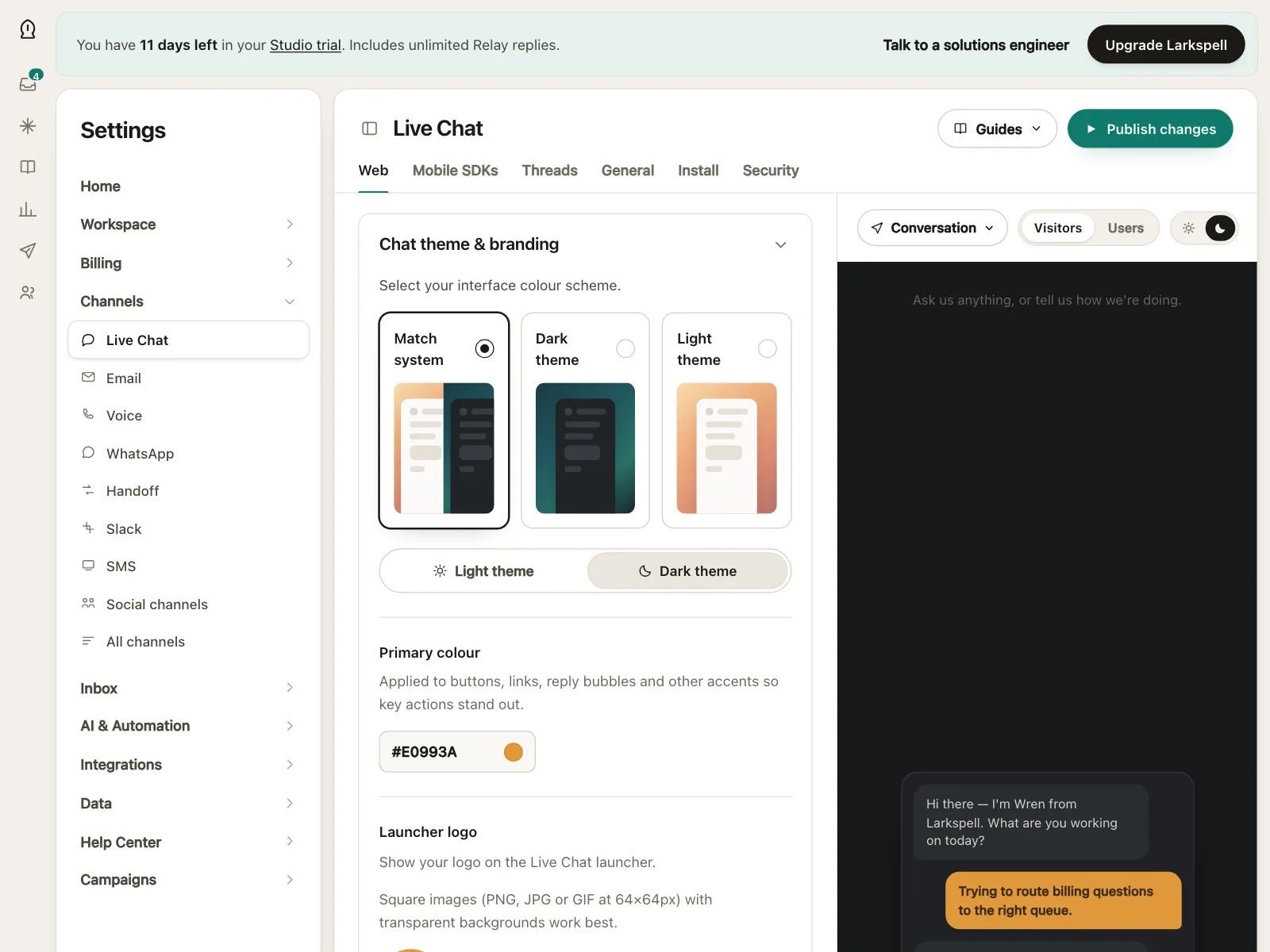
Task: Open the orange primary colour swatch
Action: [x=514, y=751]
